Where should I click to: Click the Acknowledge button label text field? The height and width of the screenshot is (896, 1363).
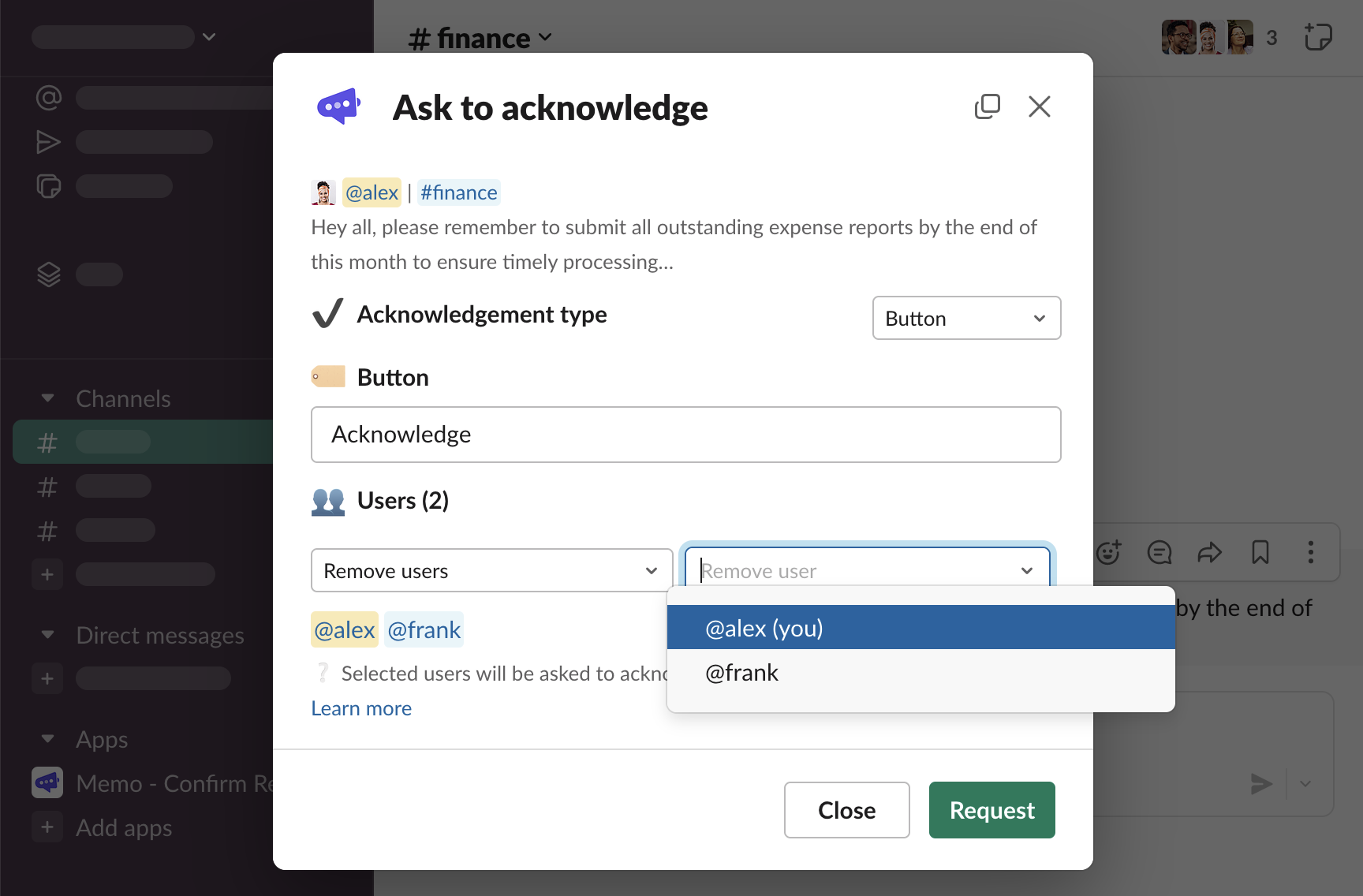click(685, 435)
